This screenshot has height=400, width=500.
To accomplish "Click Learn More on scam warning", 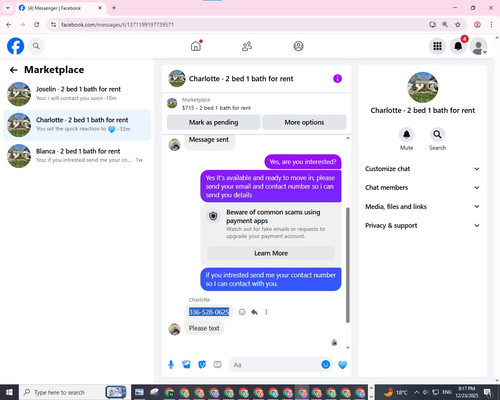I will [x=271, y=253].
